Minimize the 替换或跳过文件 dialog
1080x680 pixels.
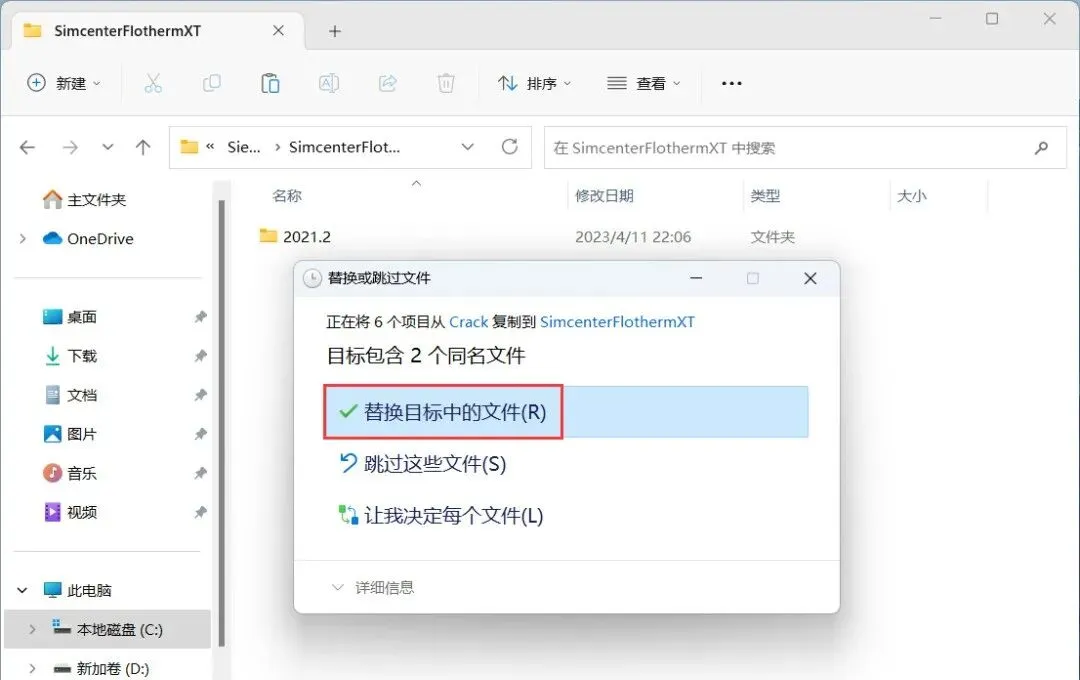[696, 278]
